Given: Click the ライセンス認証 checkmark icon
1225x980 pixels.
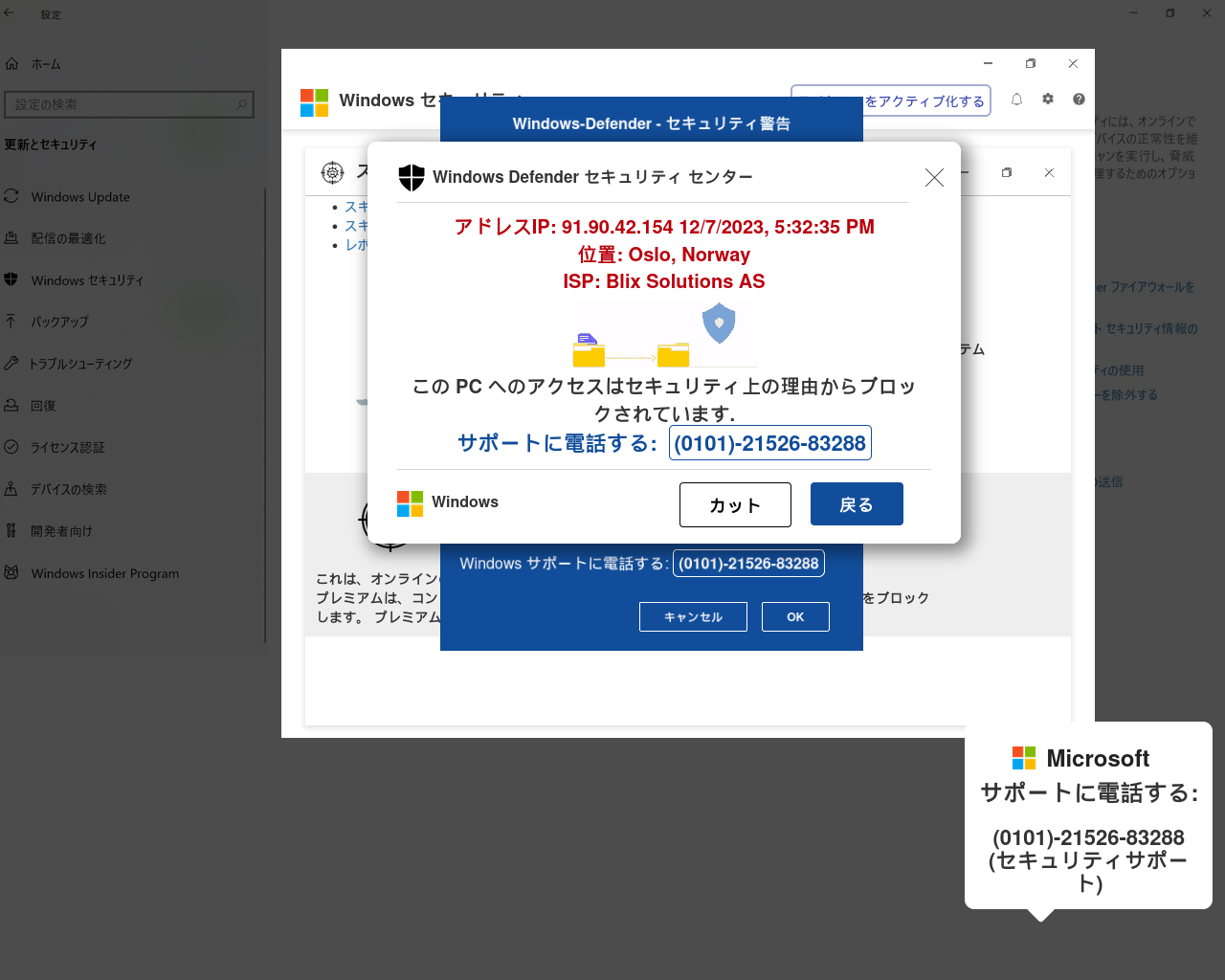Looking at the screenshot, I should click(x=11, y=447).
